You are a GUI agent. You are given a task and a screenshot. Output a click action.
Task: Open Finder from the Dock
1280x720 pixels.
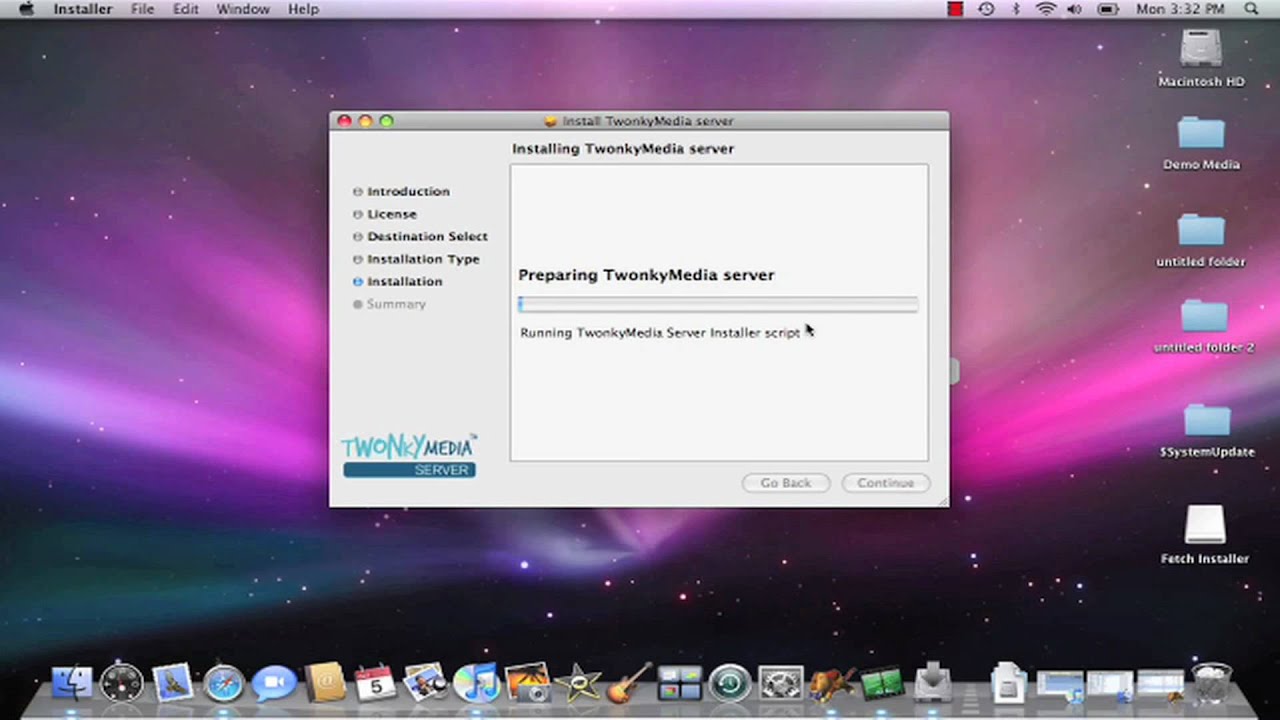click(x=72, y=684)
